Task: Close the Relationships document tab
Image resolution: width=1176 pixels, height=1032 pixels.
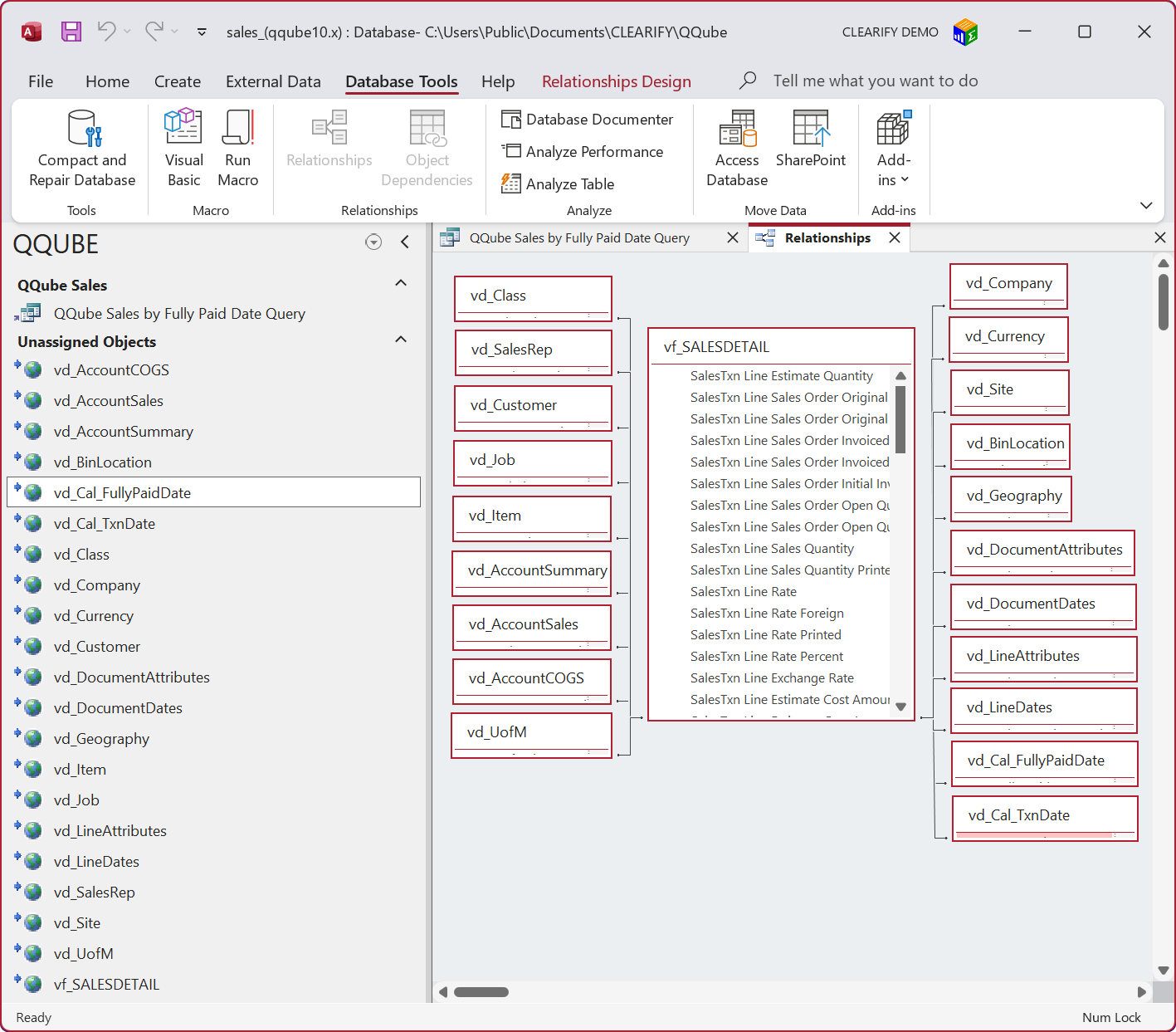Action: coord(895,237)
